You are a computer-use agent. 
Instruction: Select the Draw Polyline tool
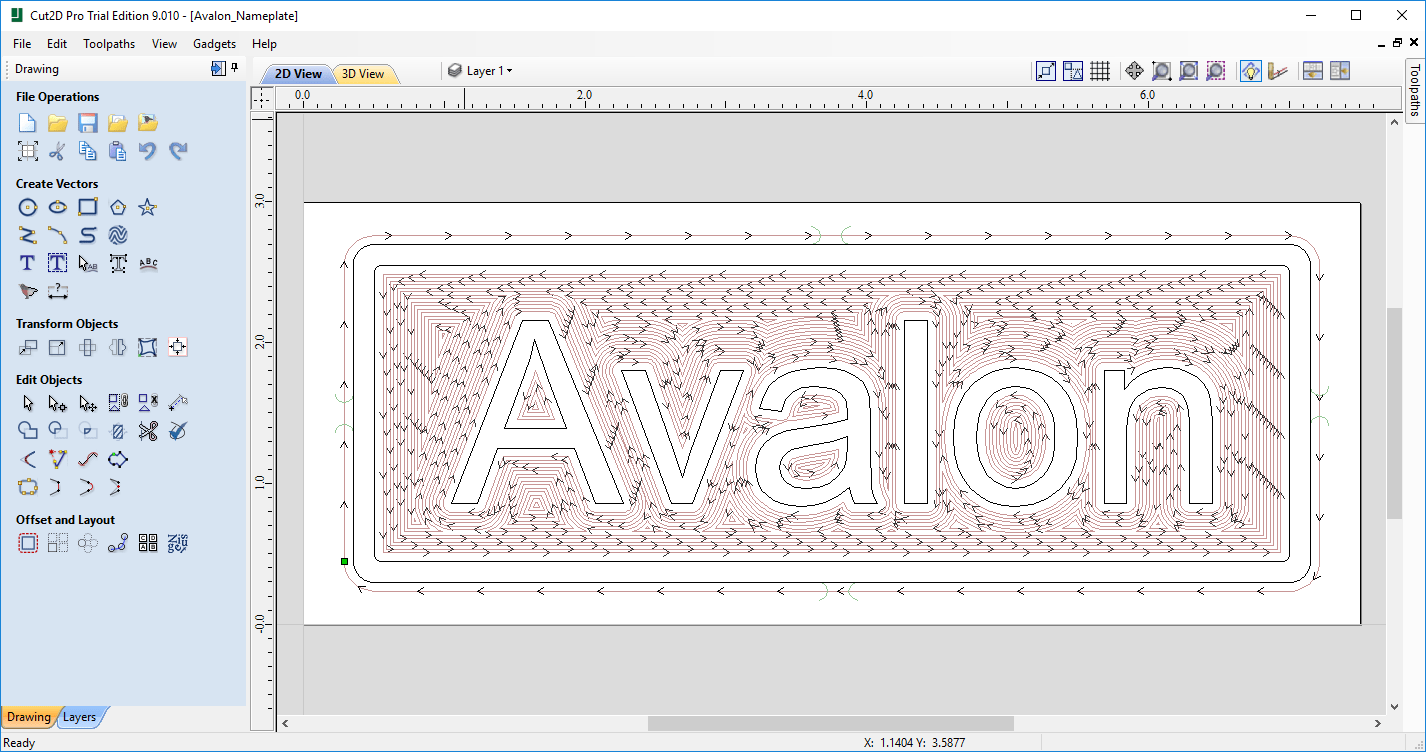pos(27,235)
